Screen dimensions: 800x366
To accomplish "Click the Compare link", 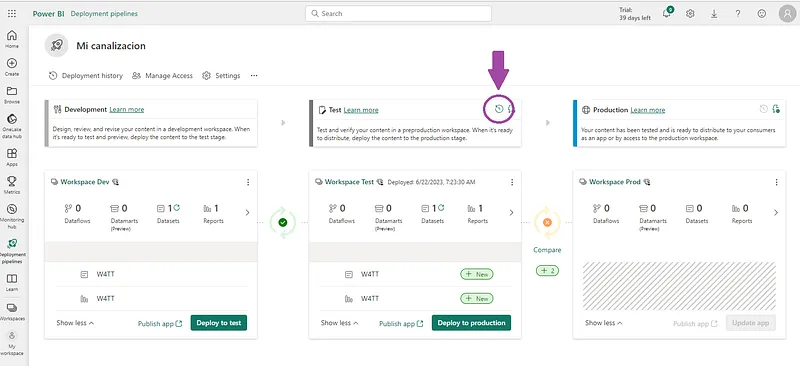I will point(547,250).
